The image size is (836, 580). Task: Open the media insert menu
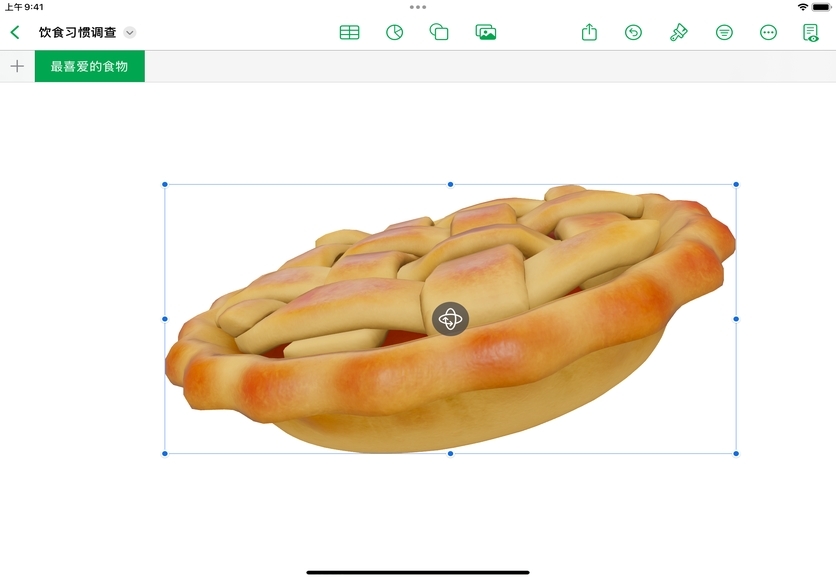point(486,32)
